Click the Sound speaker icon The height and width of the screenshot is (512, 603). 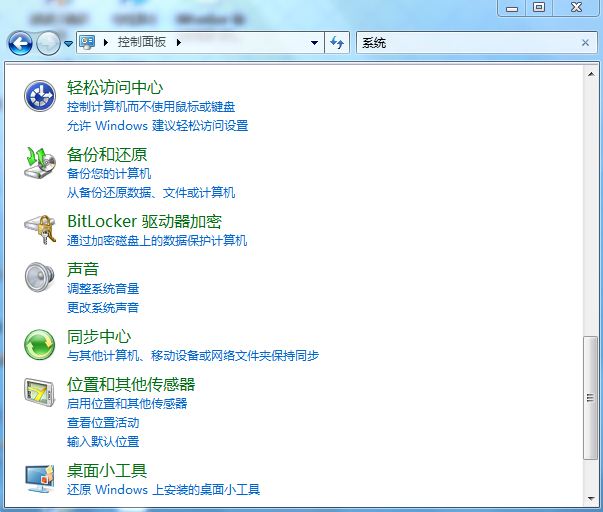coord(40,277)
